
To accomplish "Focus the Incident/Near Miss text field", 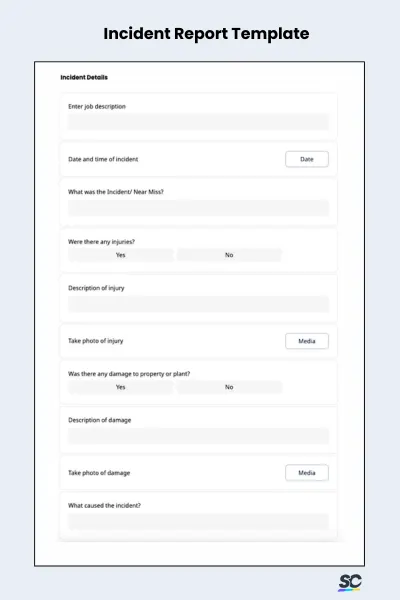I will pos(198,208).
